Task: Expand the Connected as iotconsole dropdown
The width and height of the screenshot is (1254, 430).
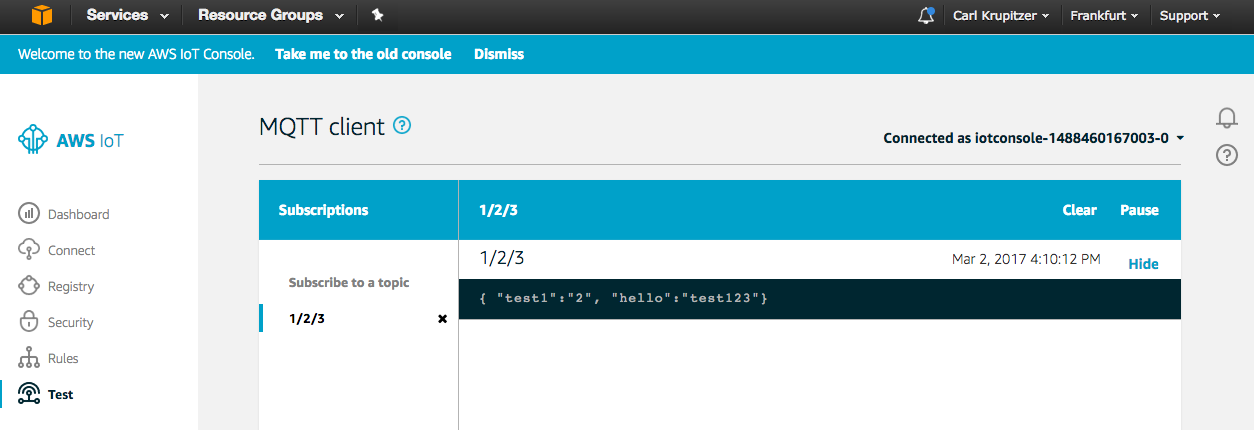Action: pos(1033,138)
